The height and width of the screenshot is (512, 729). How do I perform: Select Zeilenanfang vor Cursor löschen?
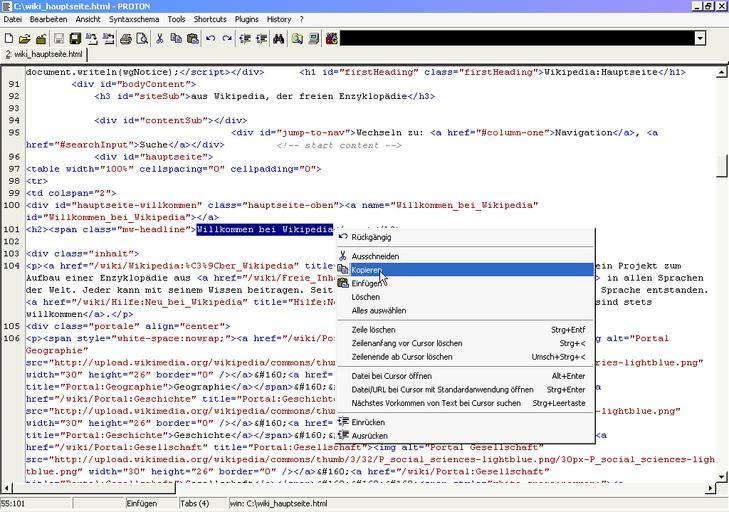[x=466, y=343]
